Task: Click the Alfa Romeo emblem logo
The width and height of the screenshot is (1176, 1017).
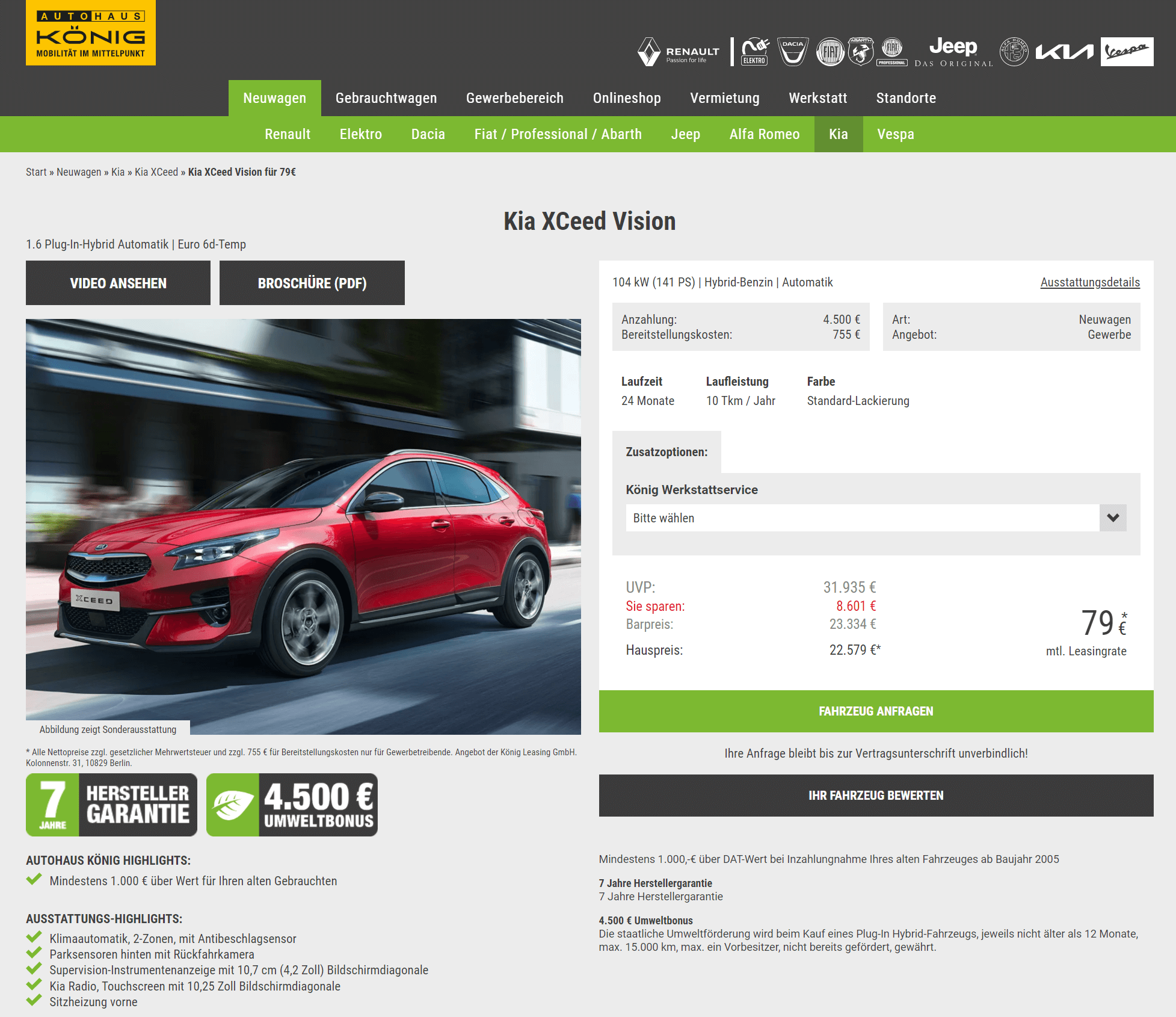Action: point(1014,52)
